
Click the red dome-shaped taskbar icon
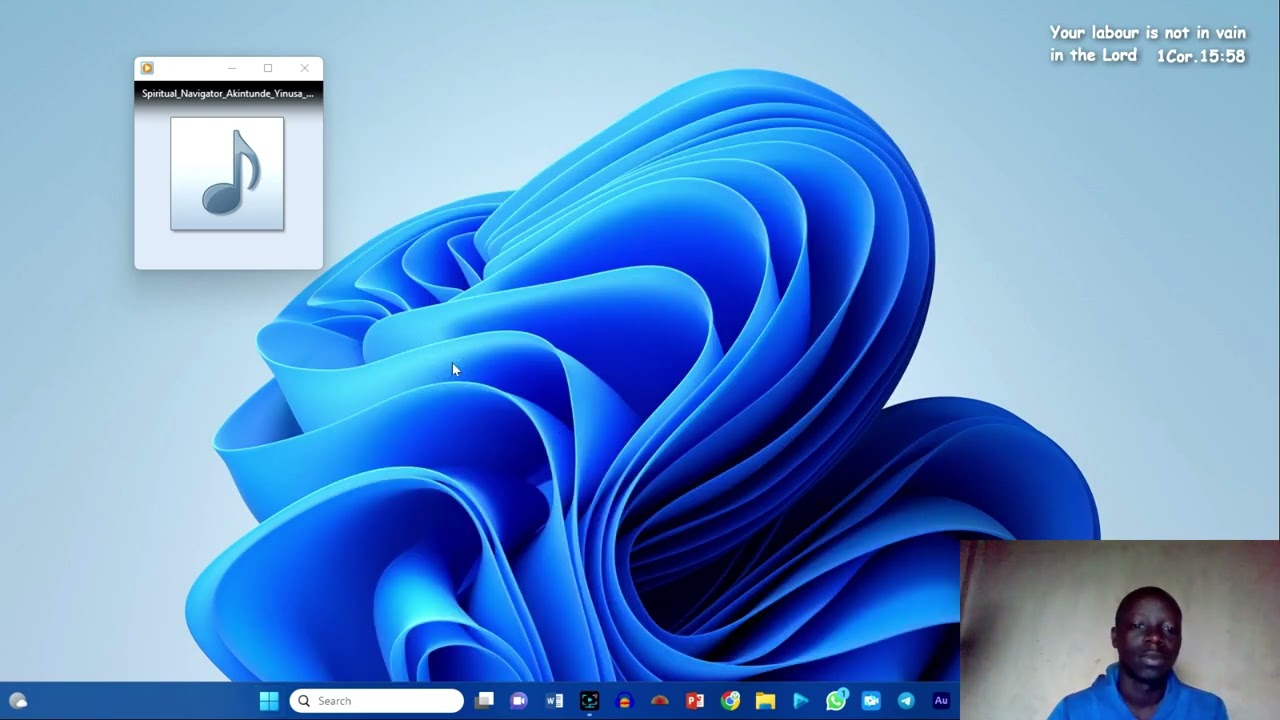660,701
